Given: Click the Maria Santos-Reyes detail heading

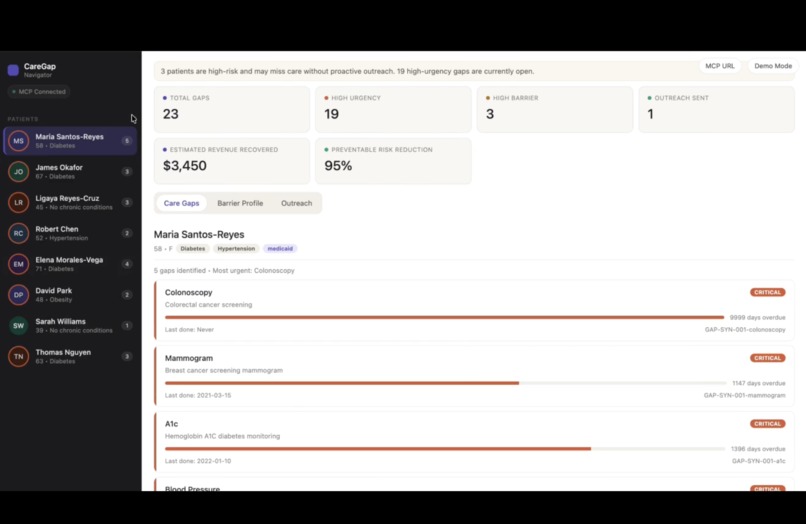Looking at the screenshot, I should pyautogui.click(x=199, y=234).
